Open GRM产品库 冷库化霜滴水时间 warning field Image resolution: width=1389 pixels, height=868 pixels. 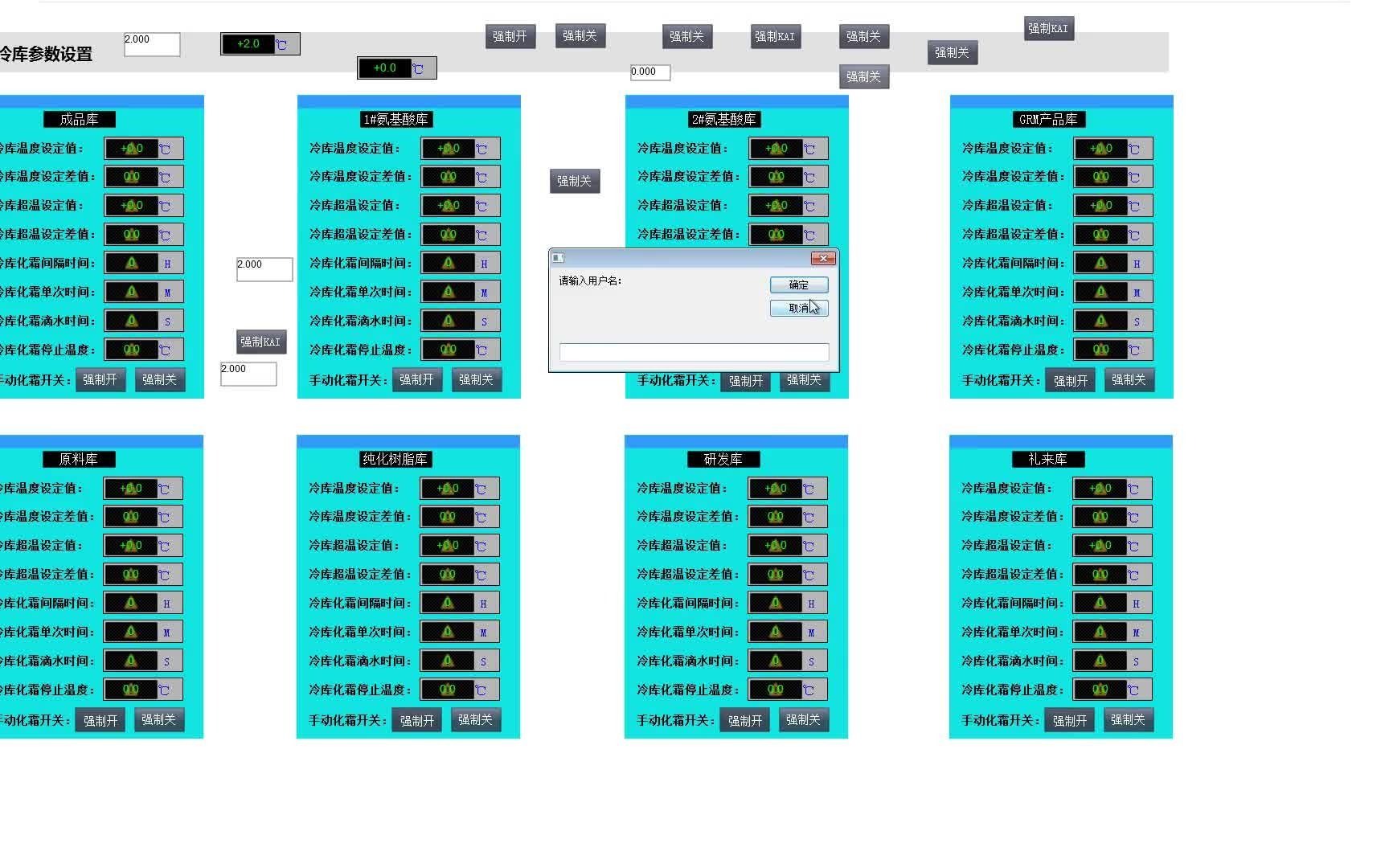(1113, 321)
